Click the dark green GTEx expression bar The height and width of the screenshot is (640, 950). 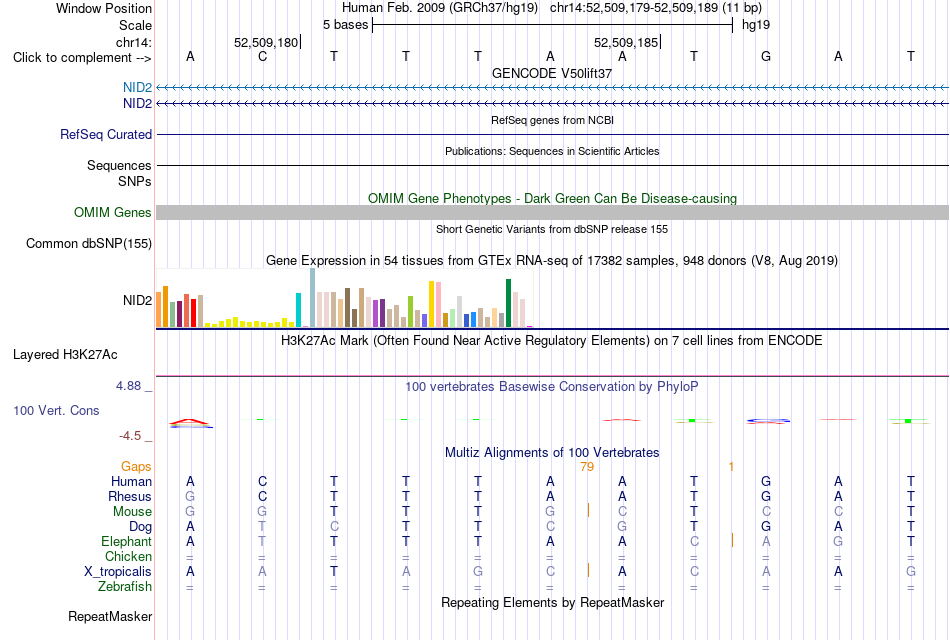click(x=508, y=303)
